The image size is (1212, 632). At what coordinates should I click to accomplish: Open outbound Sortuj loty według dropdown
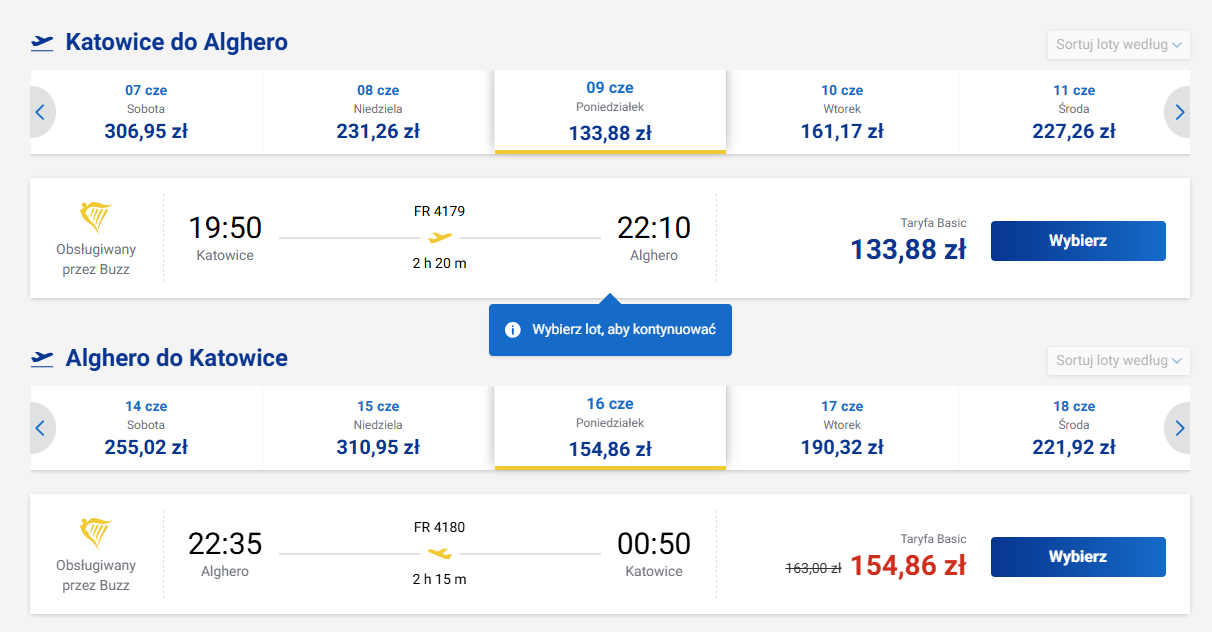(x=1118, y=45)
